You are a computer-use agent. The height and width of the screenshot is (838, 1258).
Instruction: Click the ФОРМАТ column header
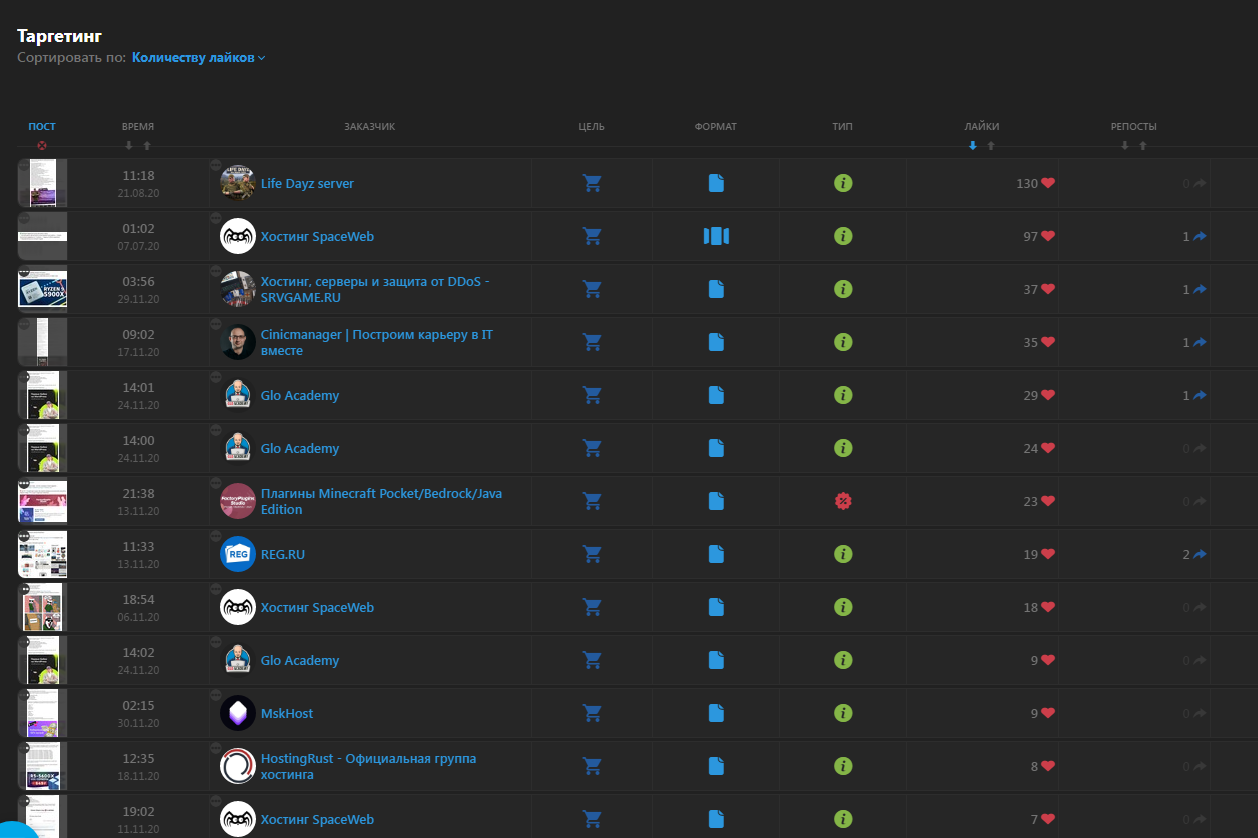coord(716,127)
